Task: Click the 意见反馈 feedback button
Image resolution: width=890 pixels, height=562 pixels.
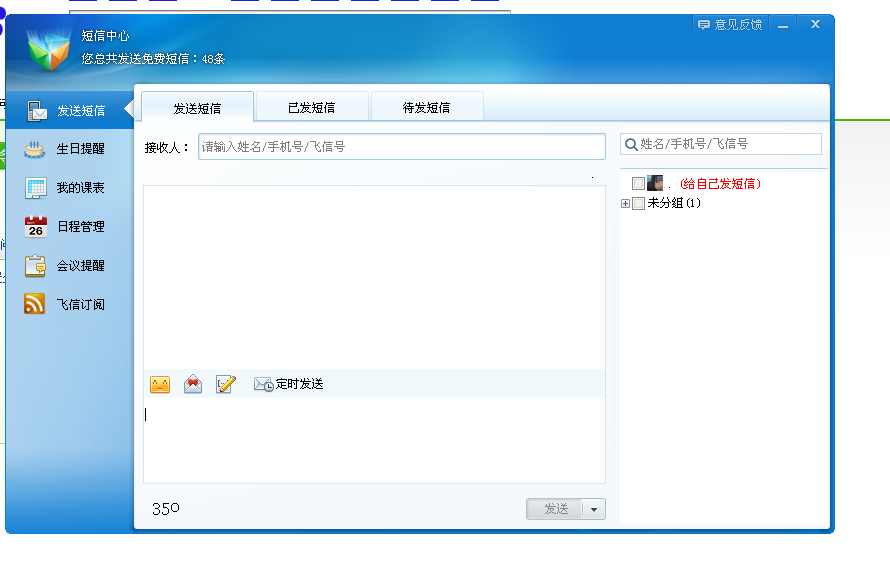Action: tap(730, 24)
